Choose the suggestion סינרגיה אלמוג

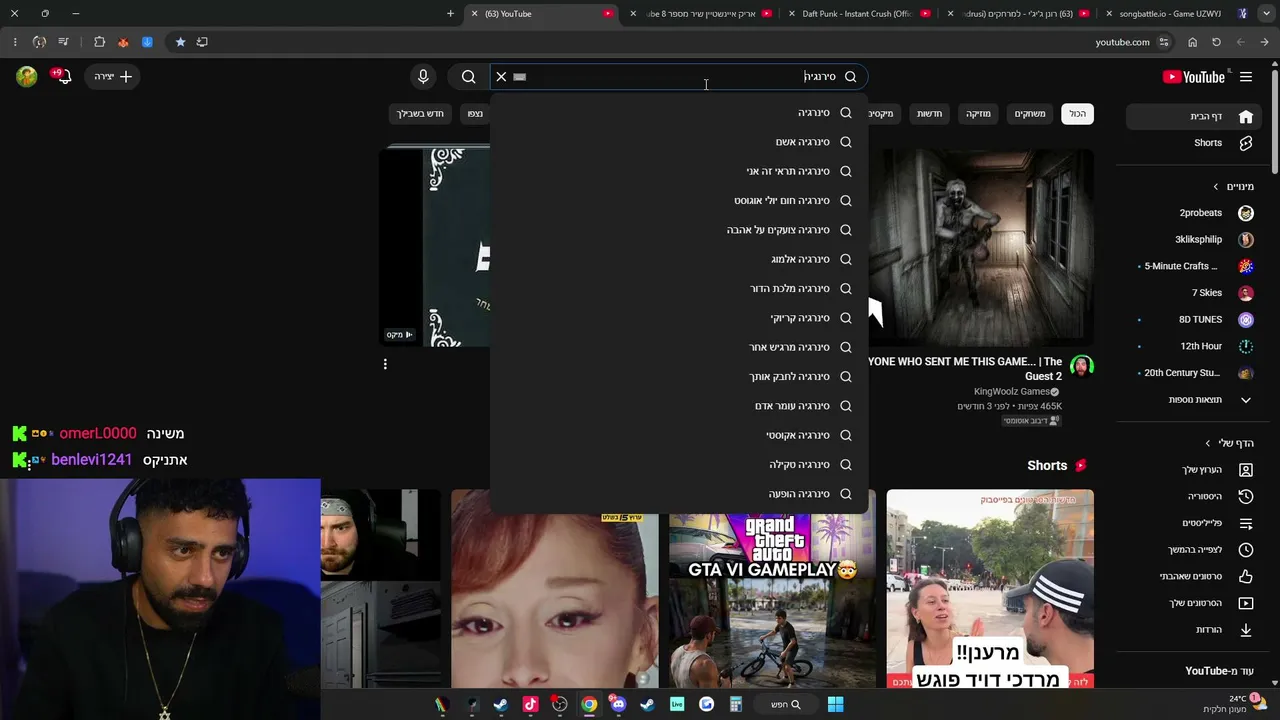pos(680,259)
